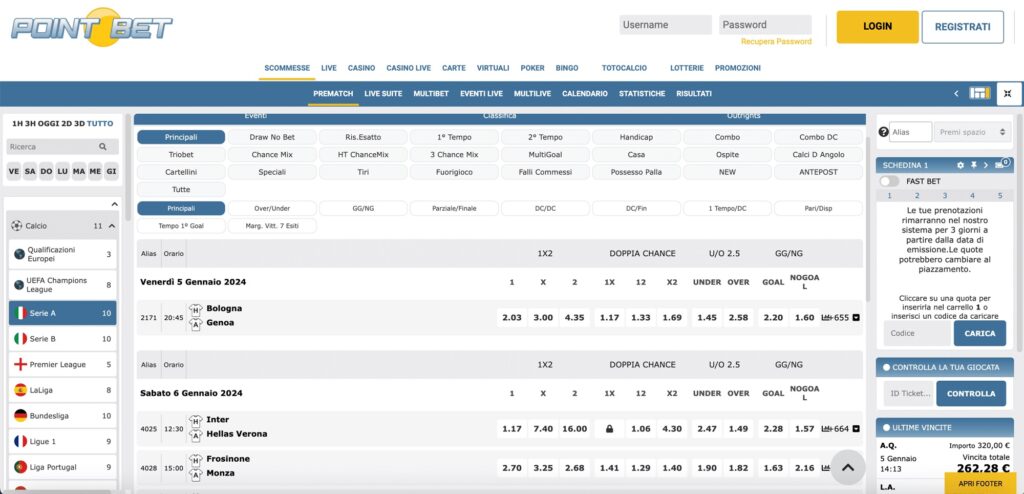Click the away shirt icon next to Monza
Image resolution: width=1024 pixels, height=494 pixels.
195,474
